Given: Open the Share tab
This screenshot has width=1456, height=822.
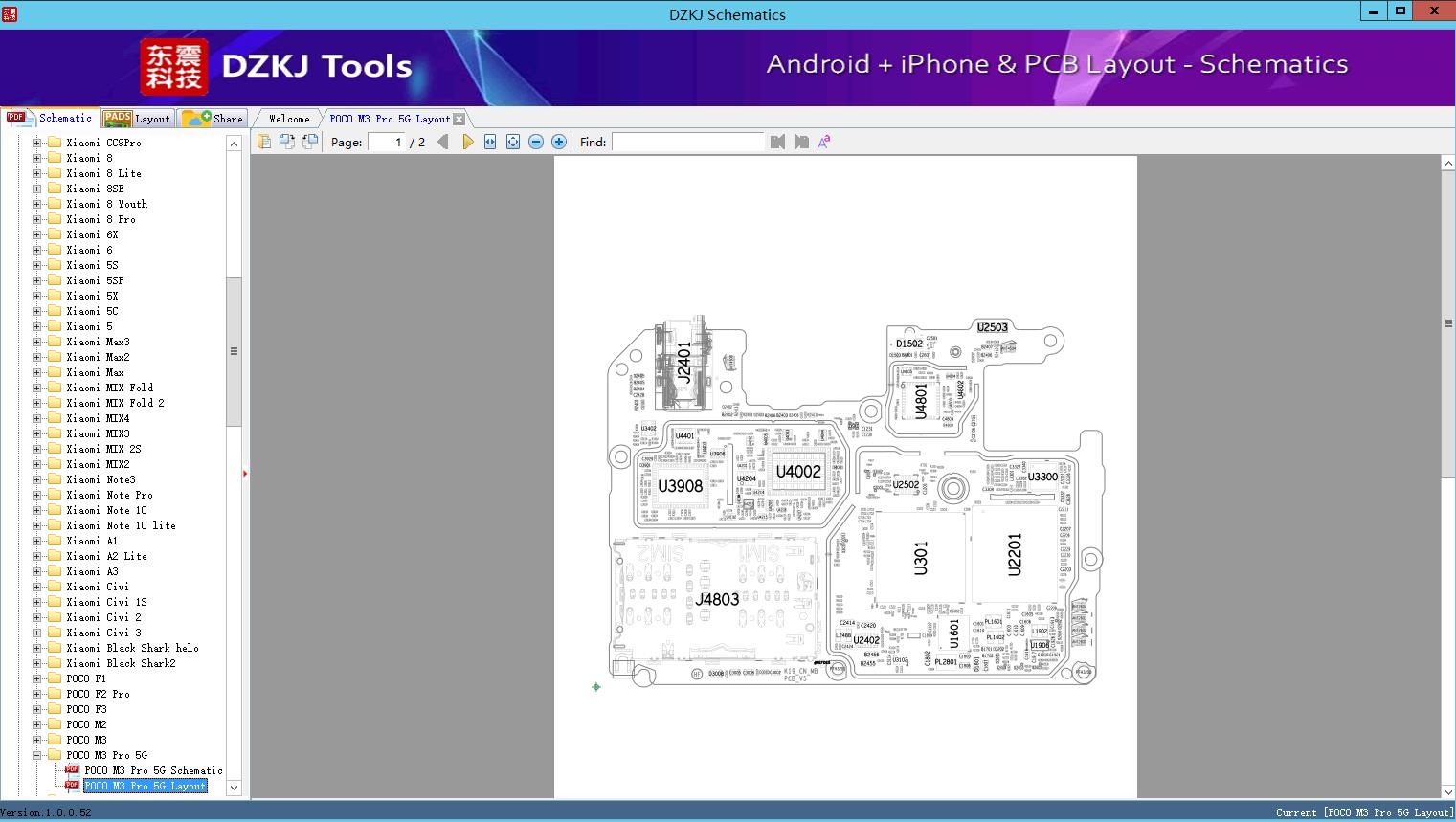Looking at the screenshot, I should tap(213, 119).
